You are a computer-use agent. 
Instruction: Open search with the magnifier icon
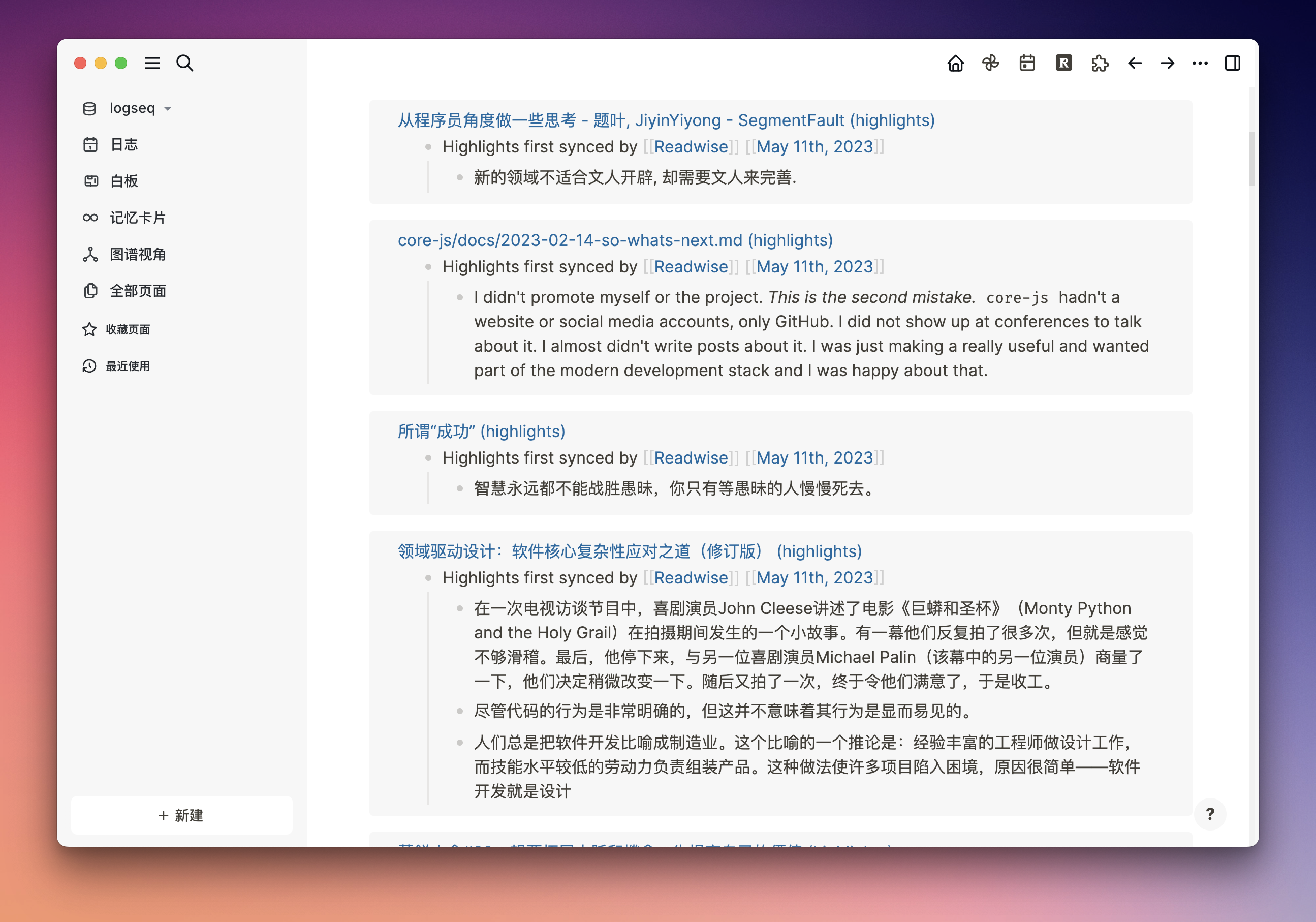tap(184, 63)
